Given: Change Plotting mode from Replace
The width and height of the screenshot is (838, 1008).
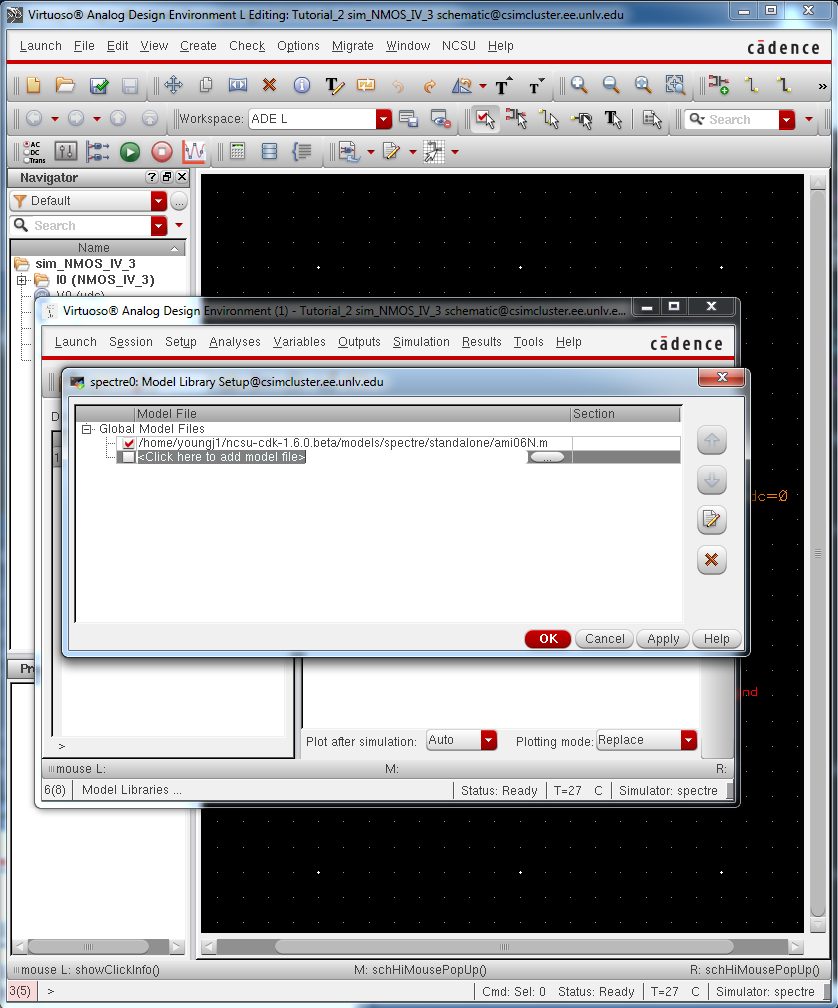Looking at the screenshot, I should point(686,740).
